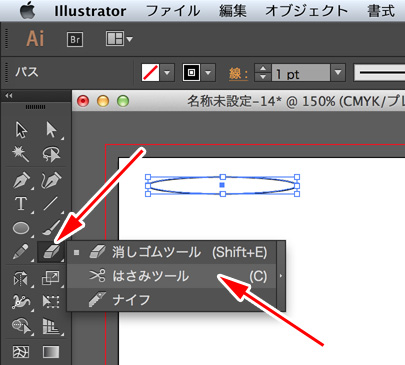The height and width of the screenshot is (365, 405).
Task: Activate the Type tool
Action: click(x=21, y=203)
